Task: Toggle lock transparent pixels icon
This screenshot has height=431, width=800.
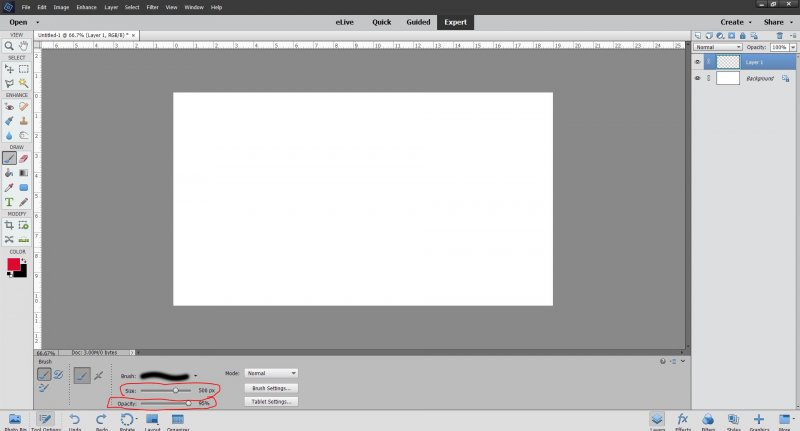Action: coord(754,36)
